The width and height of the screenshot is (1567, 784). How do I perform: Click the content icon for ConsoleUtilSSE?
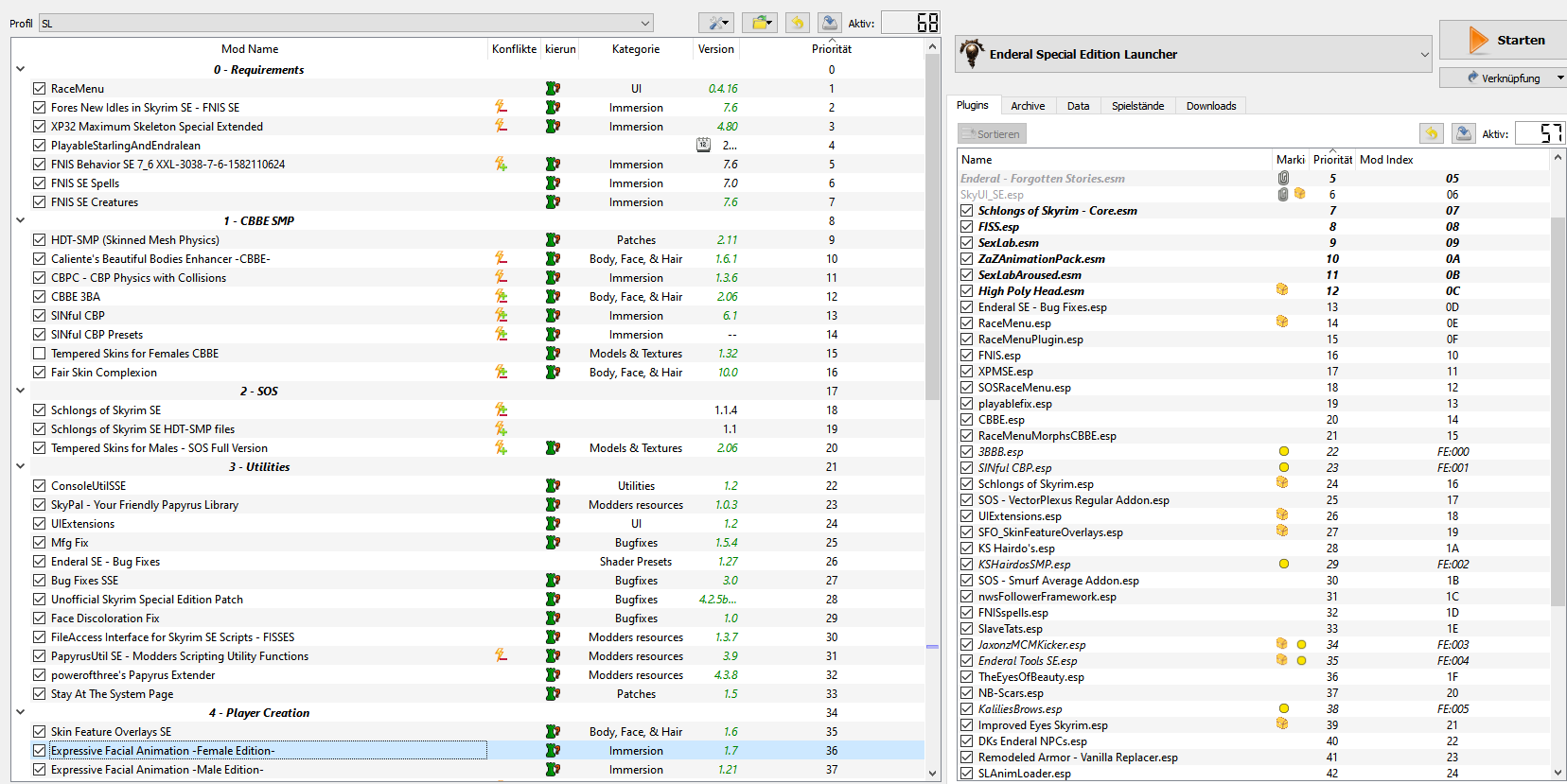click(553, 485)
